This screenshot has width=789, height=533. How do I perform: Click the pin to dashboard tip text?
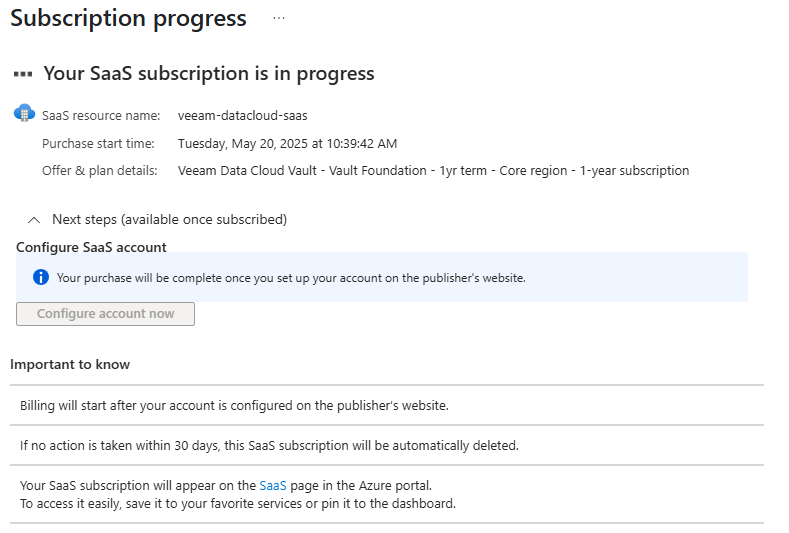238,504
